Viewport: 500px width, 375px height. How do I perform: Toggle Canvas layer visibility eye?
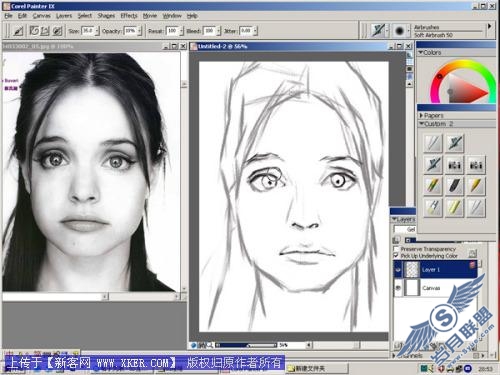(398, 288)
